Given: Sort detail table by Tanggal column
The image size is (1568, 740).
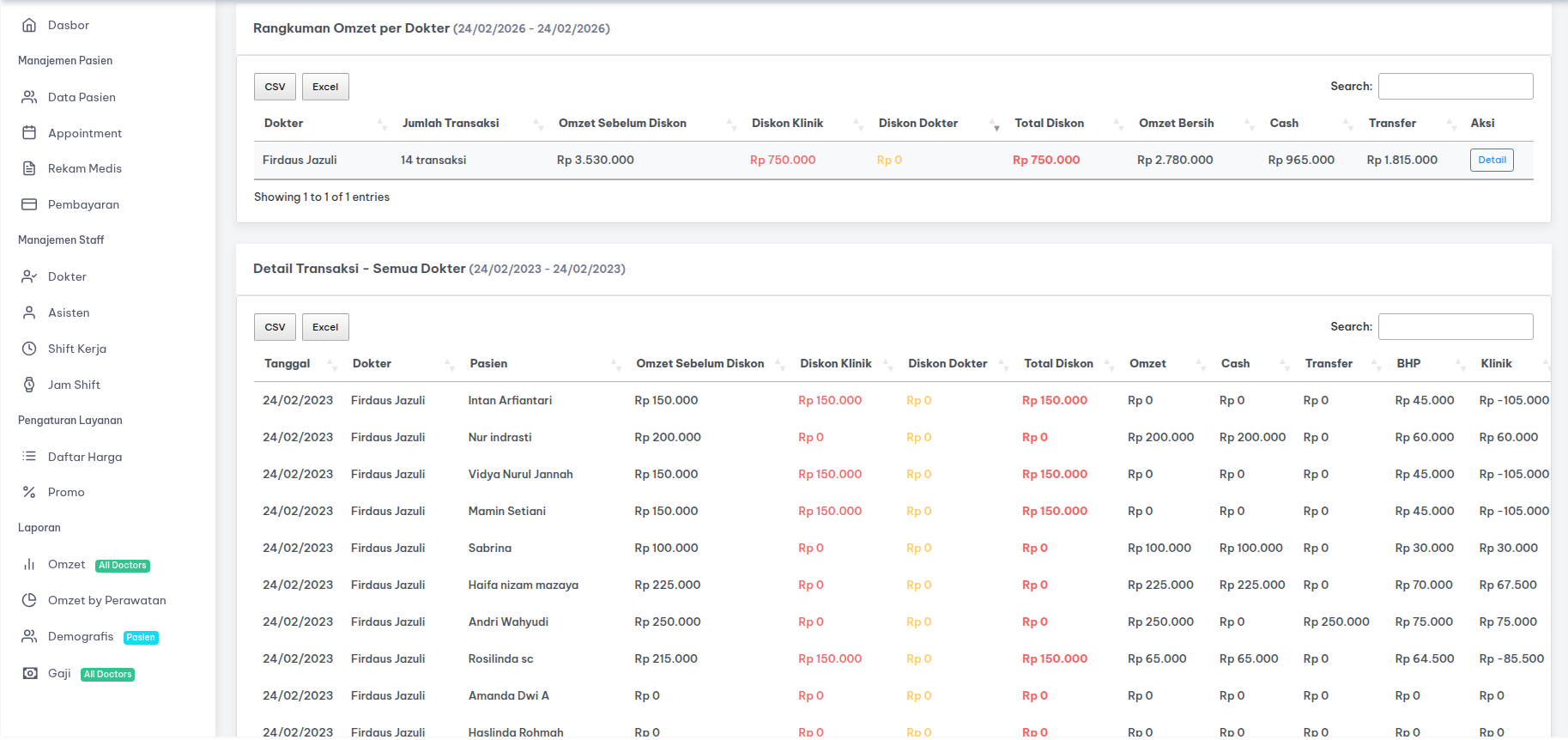Looking at the screenshot, I should 287,363.
